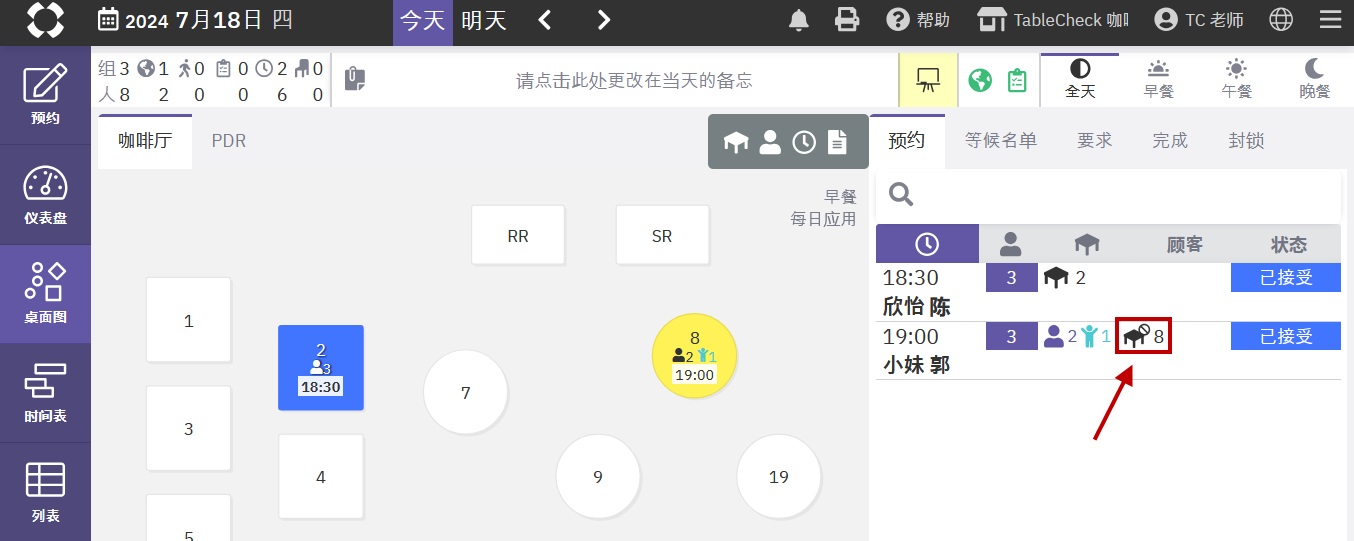Select table SR
The image size is (1354, 541).
click(662, 236)
